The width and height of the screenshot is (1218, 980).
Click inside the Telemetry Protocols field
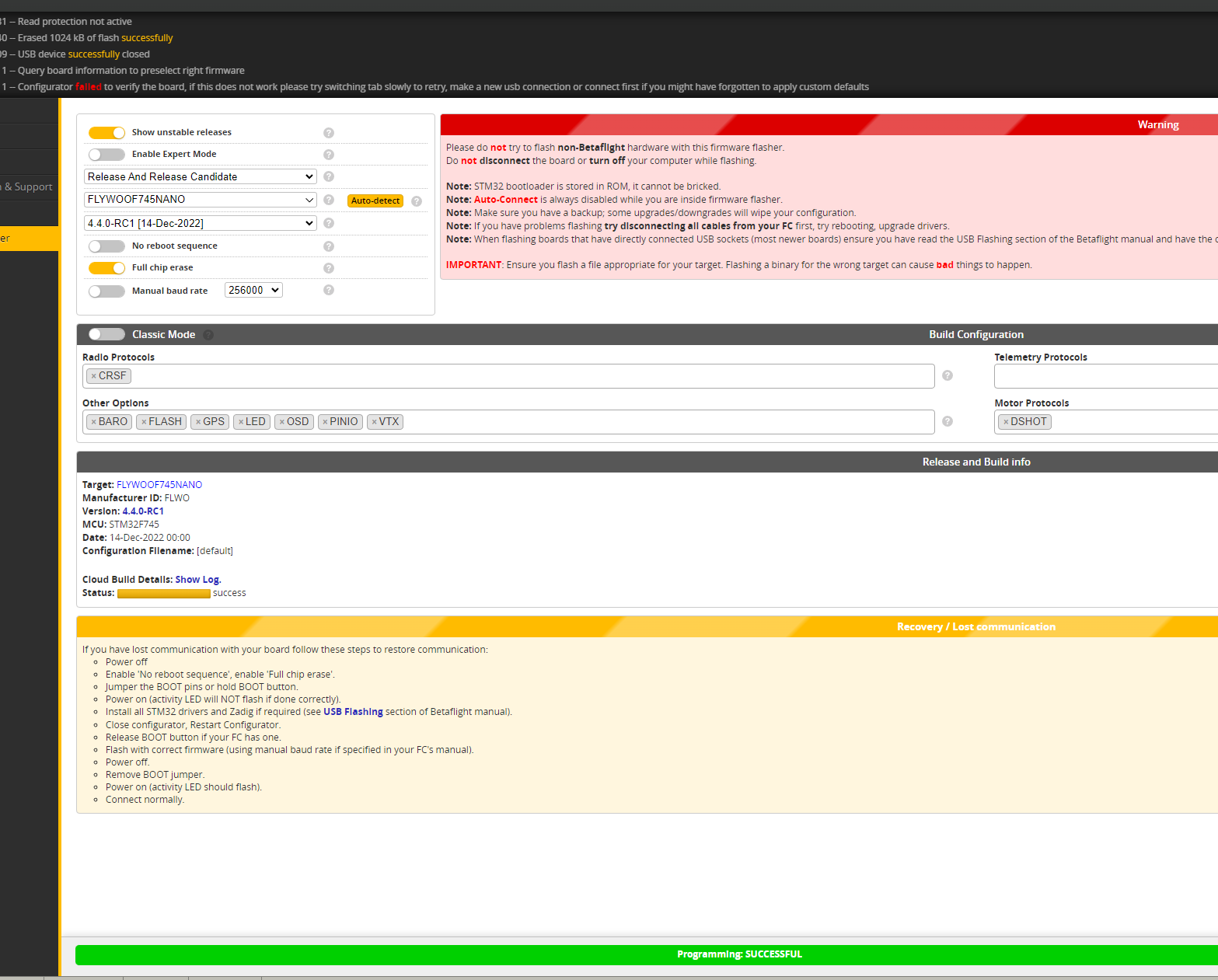[1106, 376]
